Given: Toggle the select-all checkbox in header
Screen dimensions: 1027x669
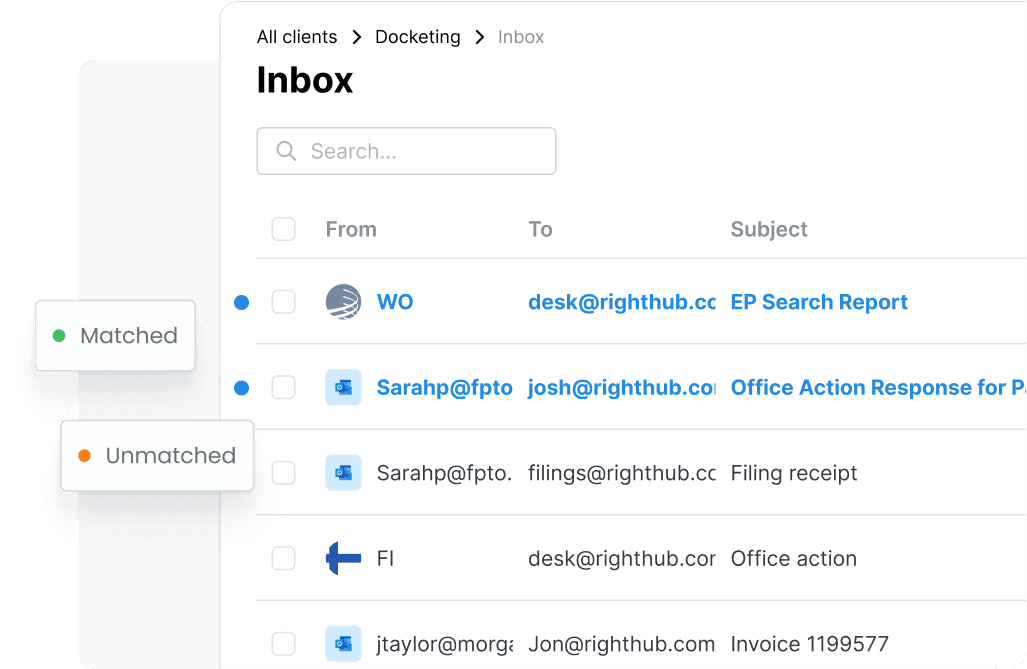Looking at the screenshot, I should point(284,229).
